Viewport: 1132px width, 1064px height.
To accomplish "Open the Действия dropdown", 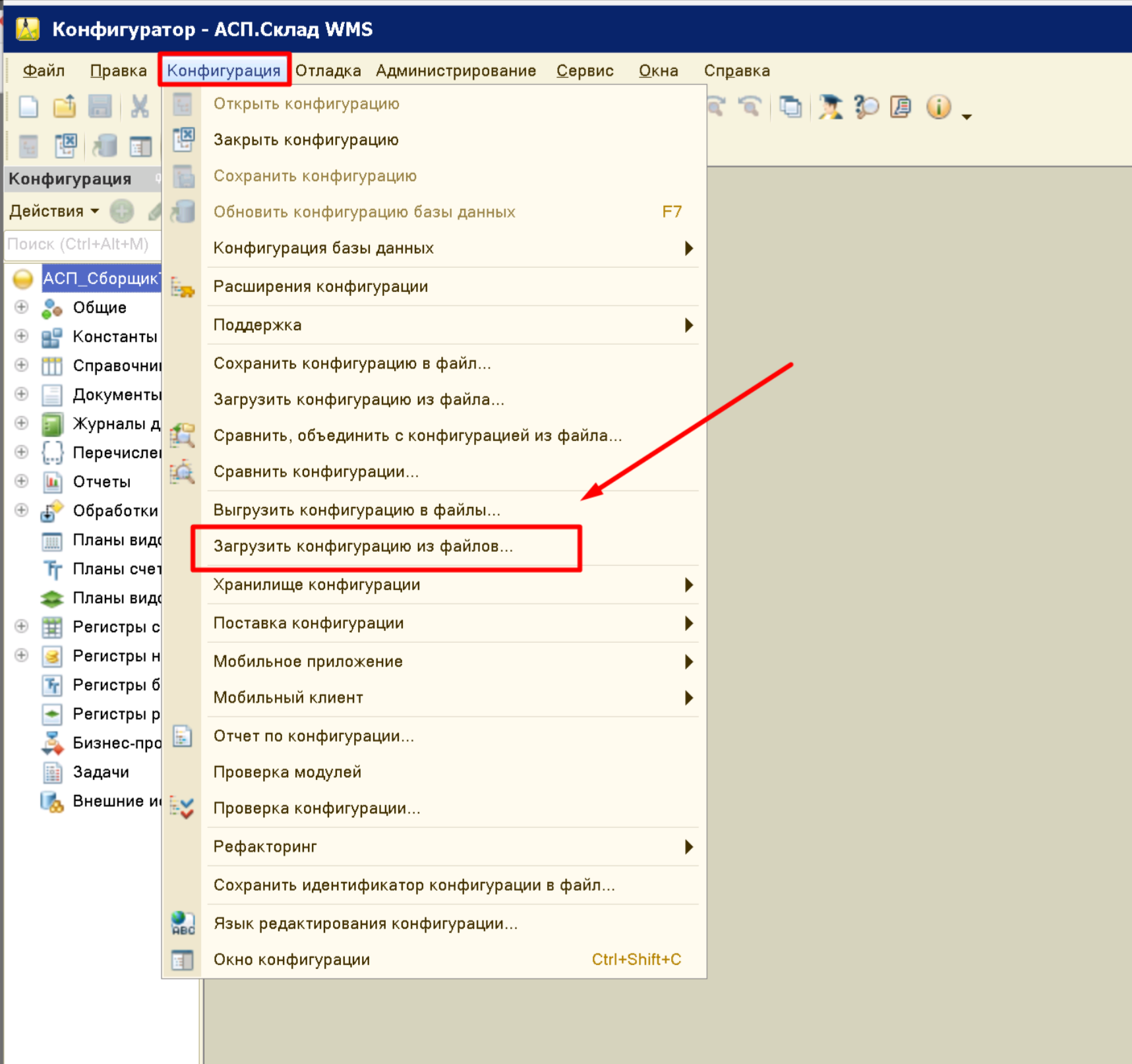I will click(53, 211).
